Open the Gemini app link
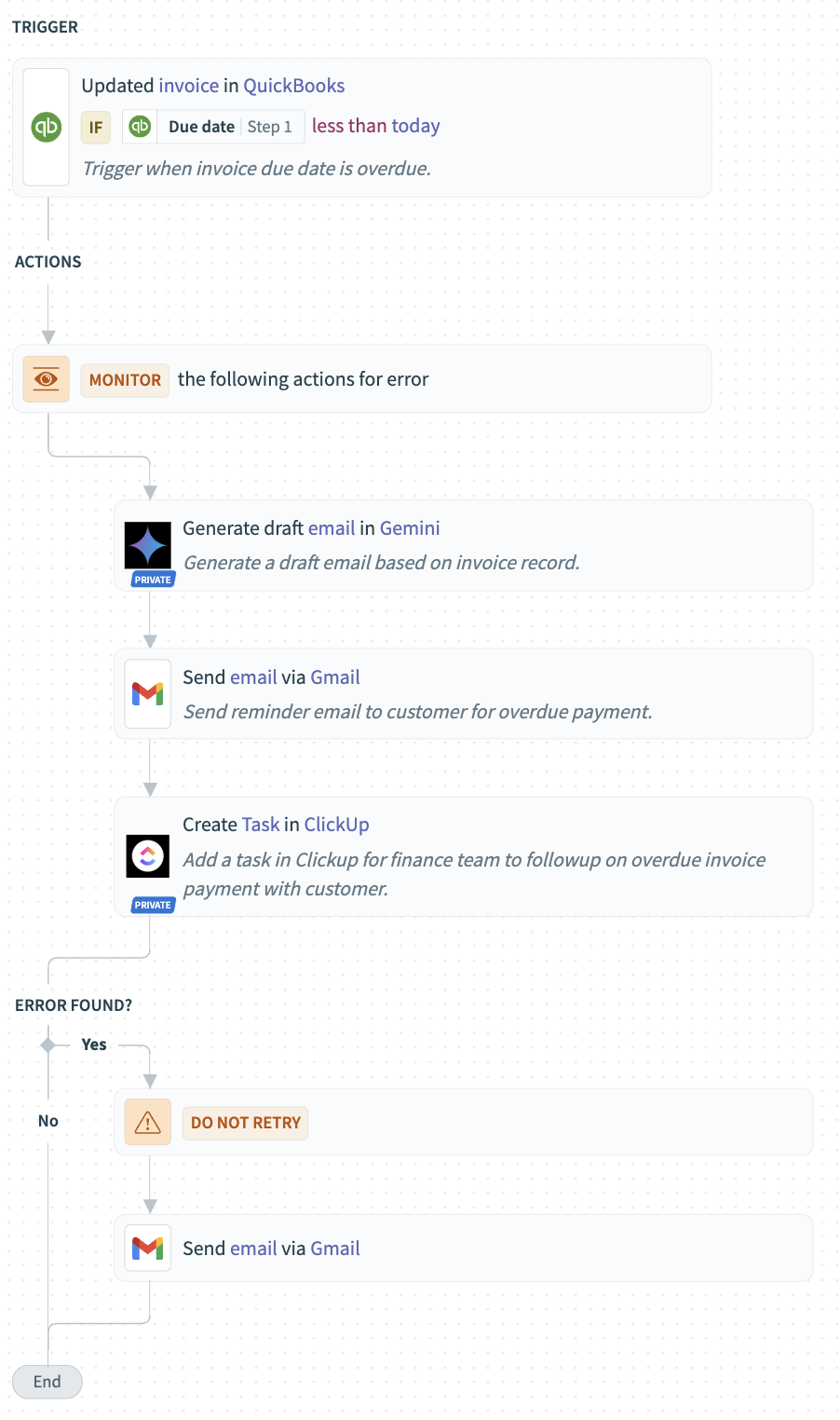The image size is (840, 1420). click(410, 528)
